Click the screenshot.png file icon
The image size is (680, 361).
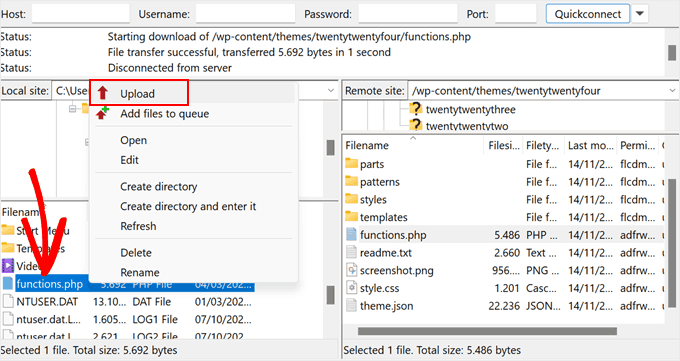351,270
